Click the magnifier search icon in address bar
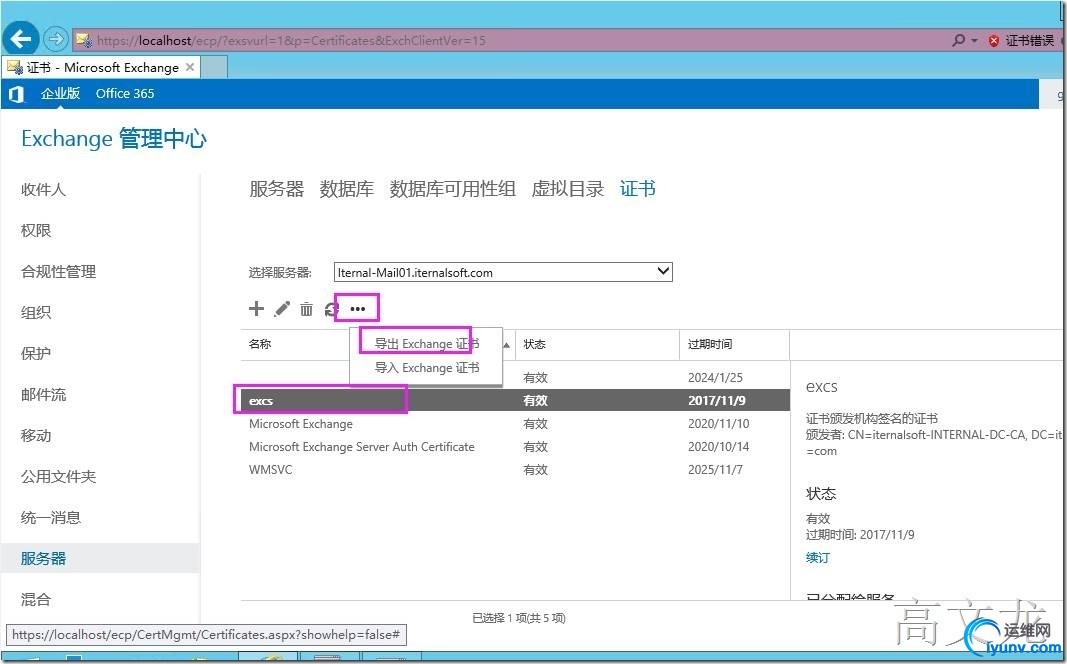Viewport: 1067px width, 664px height. pyautogui.click(x=958, y=40)
